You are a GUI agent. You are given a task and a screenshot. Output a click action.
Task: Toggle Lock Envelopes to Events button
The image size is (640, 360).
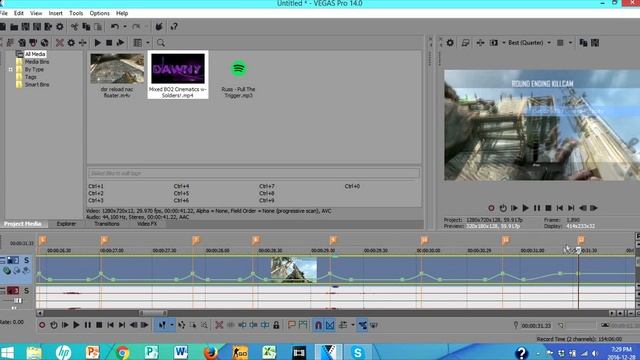point(362,325)
